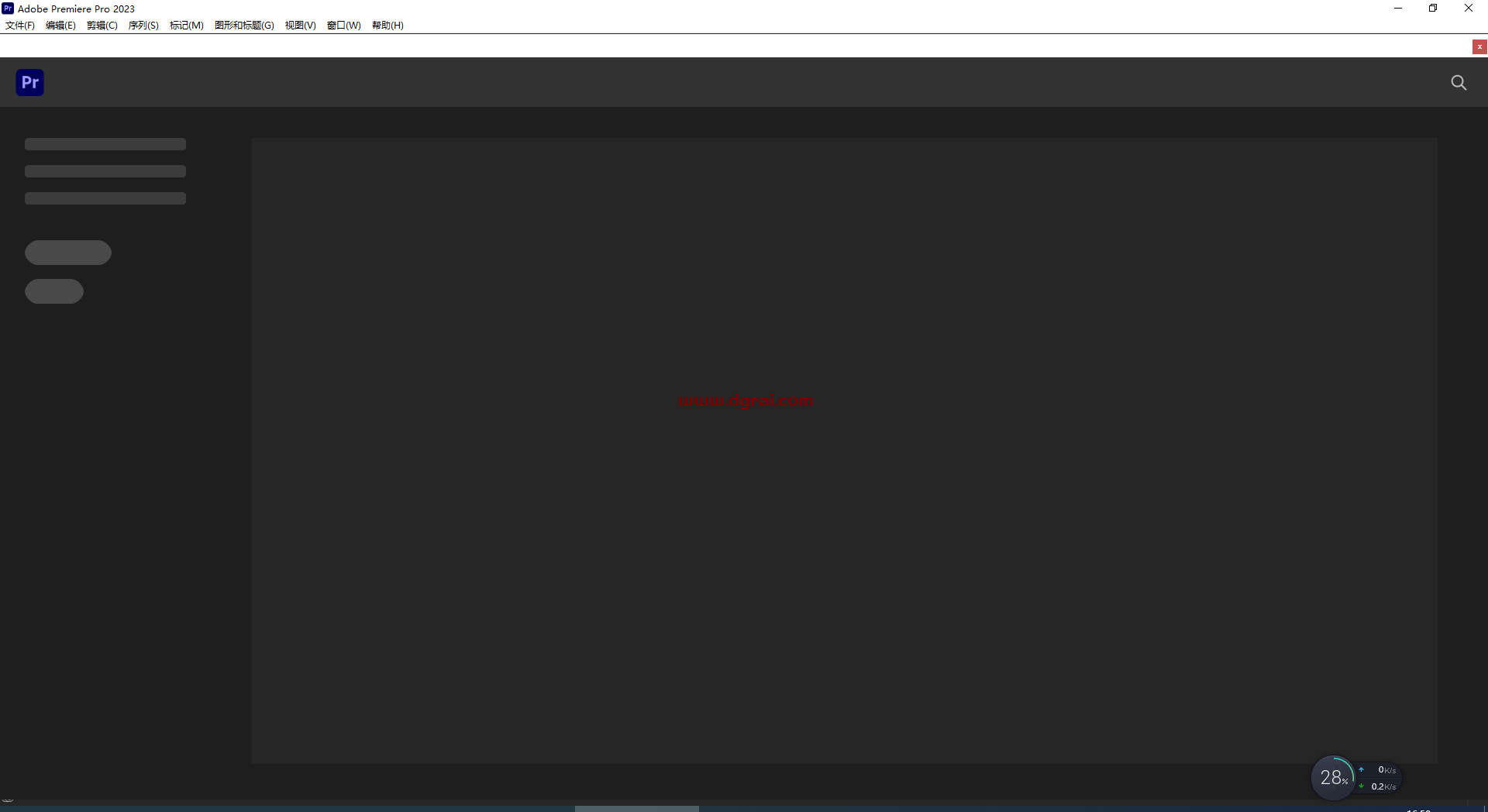Click the www.dgrai.com watermark text
The height and width of the screenshot is (812, 1488).
pyautogui.click(x=746, y=401)
